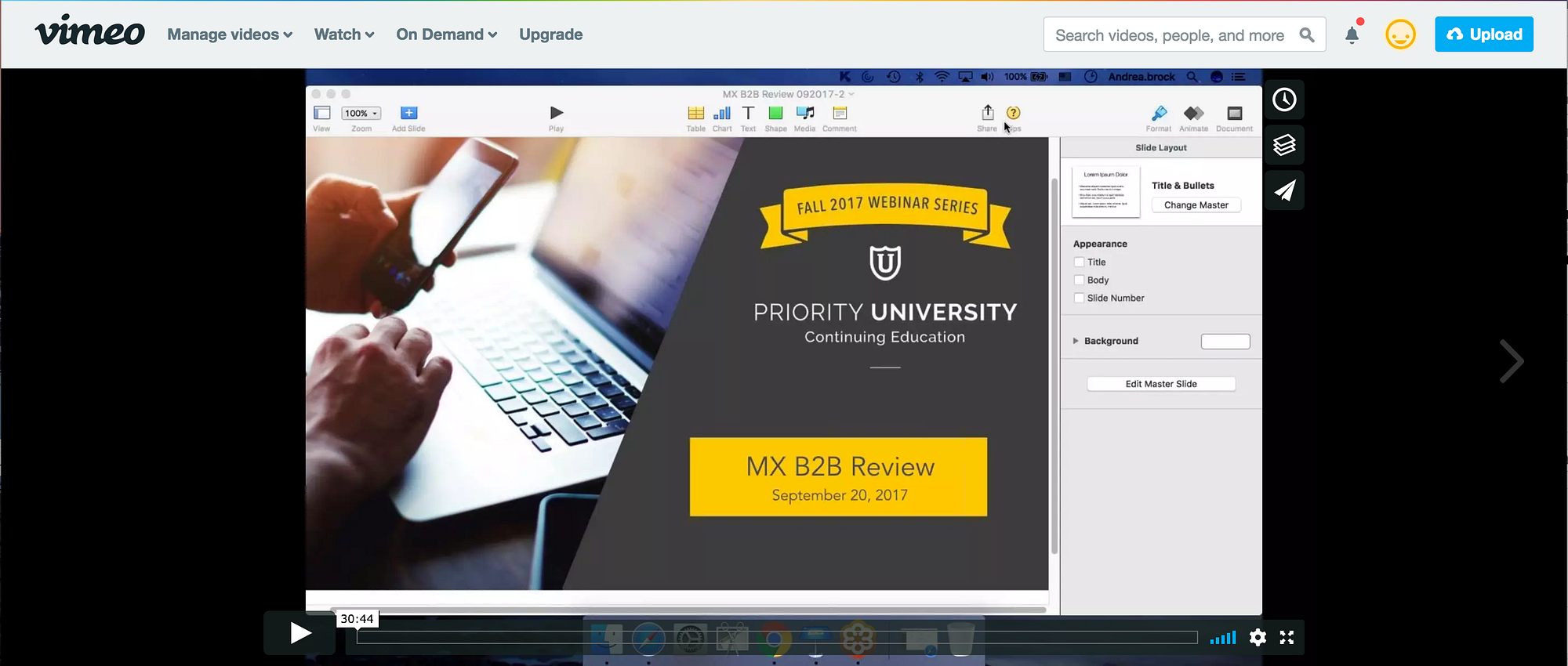This screenshot has width=1568, height=666.
Task: Click the Edit Master Slide button
Action: 1161,384
